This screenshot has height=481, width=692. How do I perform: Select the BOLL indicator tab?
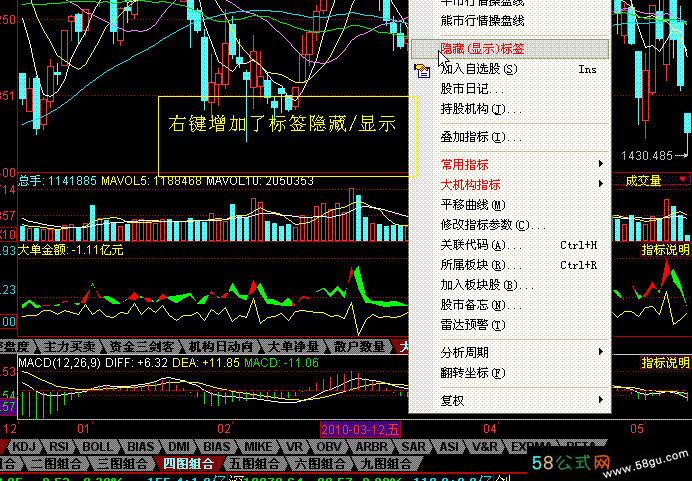click(x=97, y=446)
